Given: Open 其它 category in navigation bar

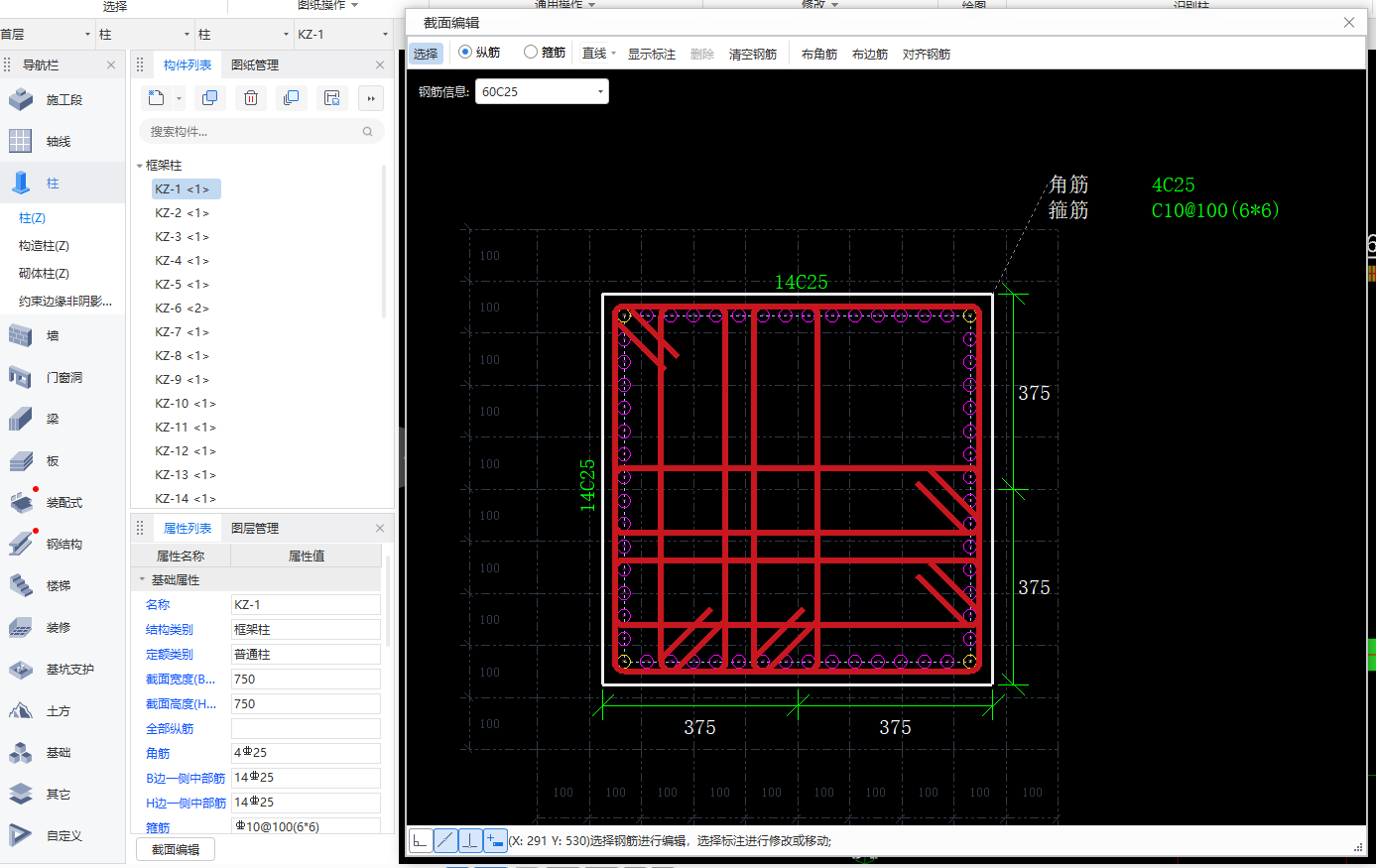Looking at the screenshot, I should 59,795.
